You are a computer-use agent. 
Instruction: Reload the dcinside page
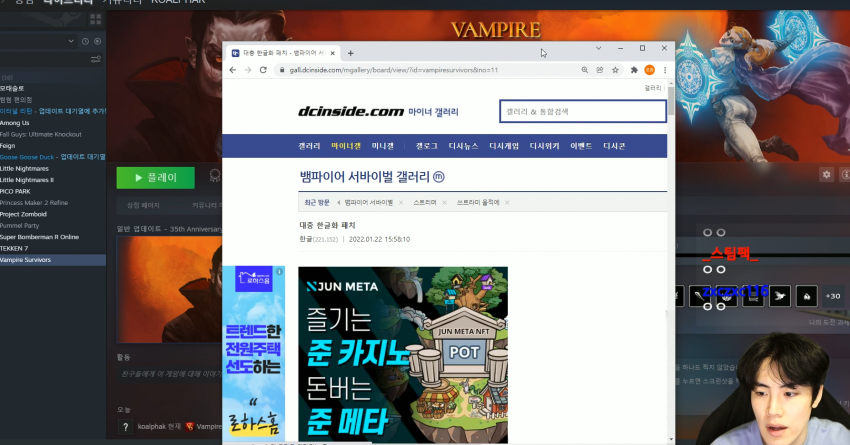(263, 70)
